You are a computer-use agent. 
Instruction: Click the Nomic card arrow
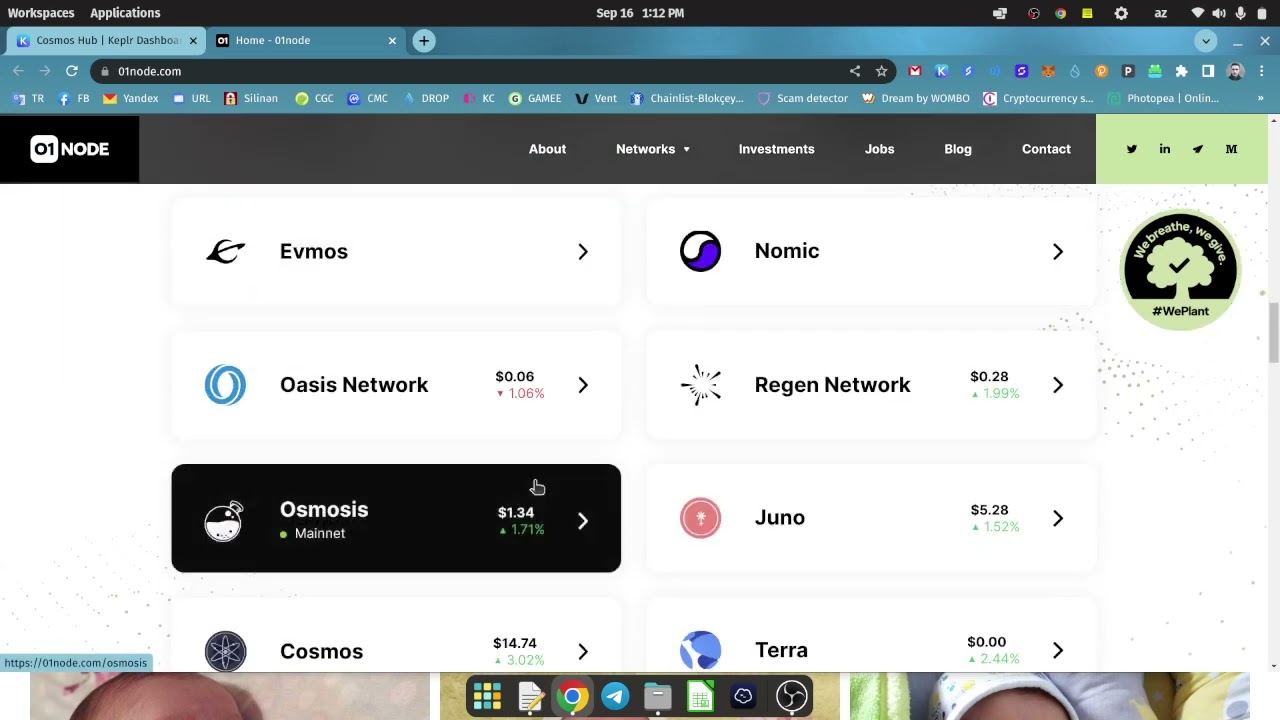(x=1058, y=252)
